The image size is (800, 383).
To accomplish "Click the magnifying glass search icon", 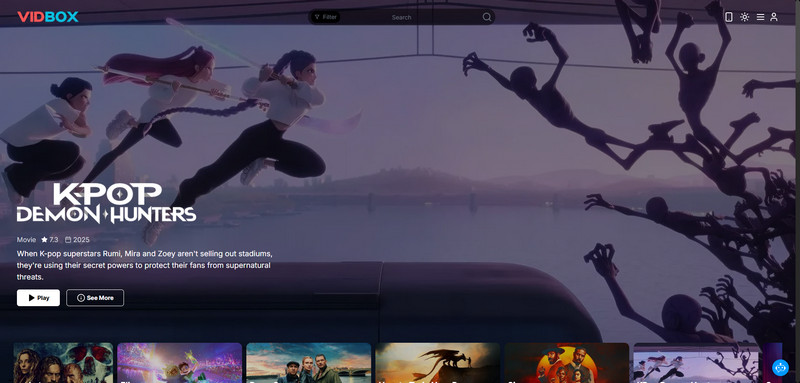I will [487, 17].
